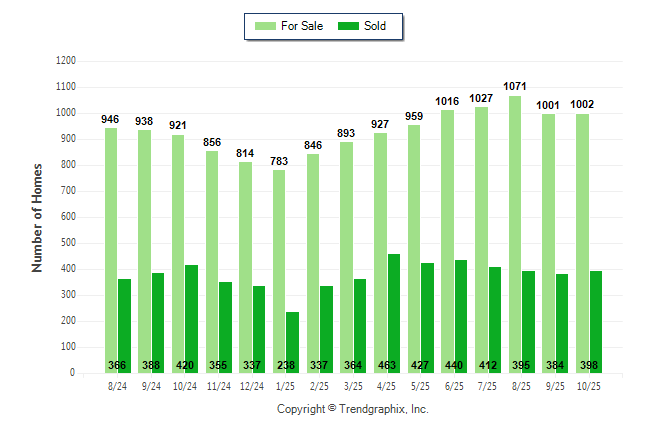Select the For Sale bar labeled 1016
646x434 pixels.
(447, 241)
